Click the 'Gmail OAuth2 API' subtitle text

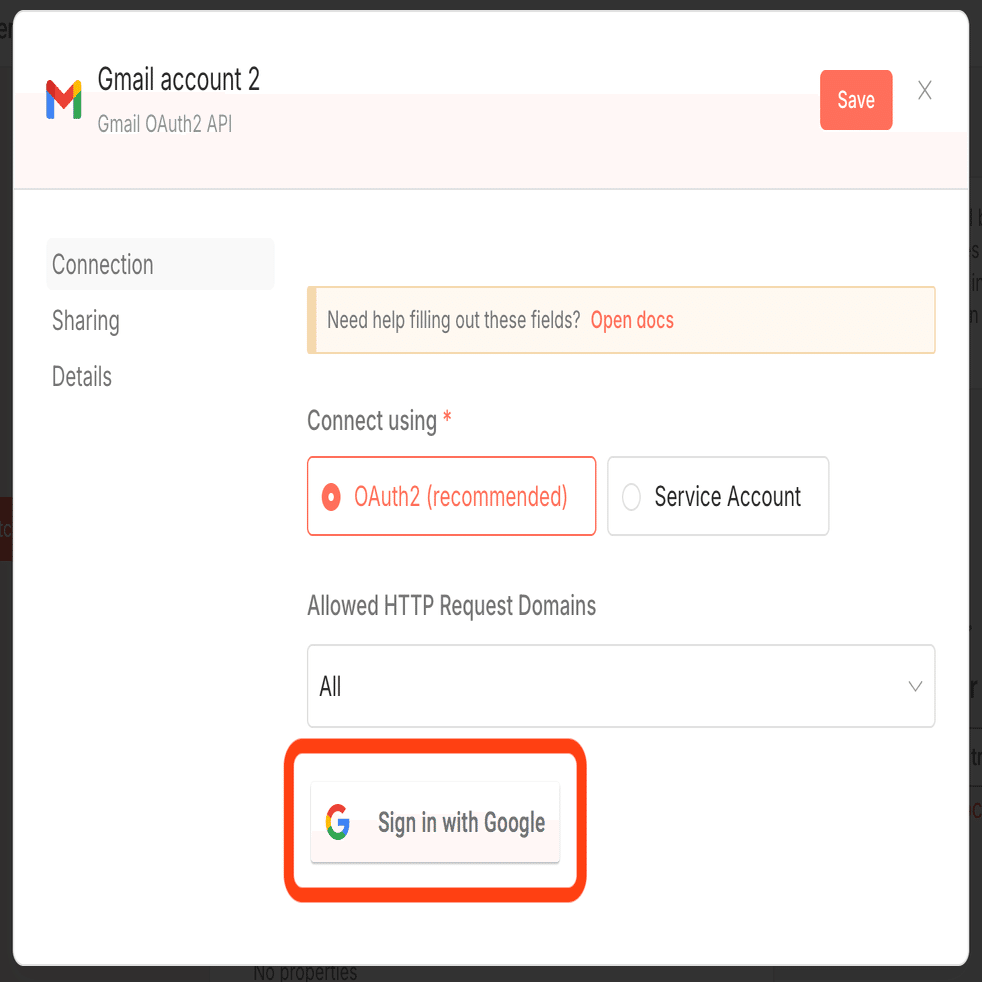[x=165, y=125]
